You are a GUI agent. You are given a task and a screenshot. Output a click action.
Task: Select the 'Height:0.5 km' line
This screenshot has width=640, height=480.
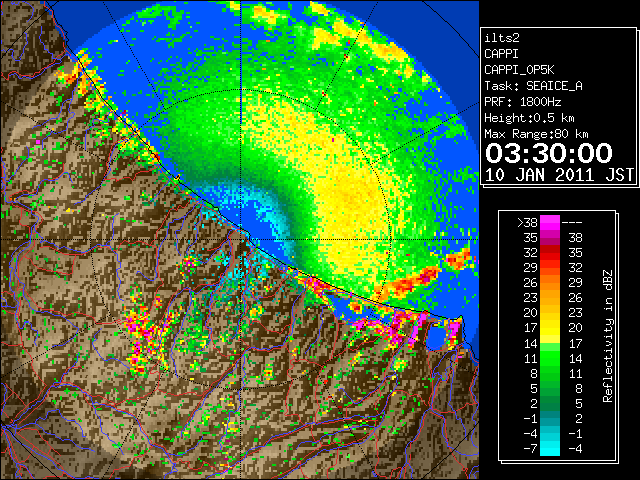pos(529,118)
